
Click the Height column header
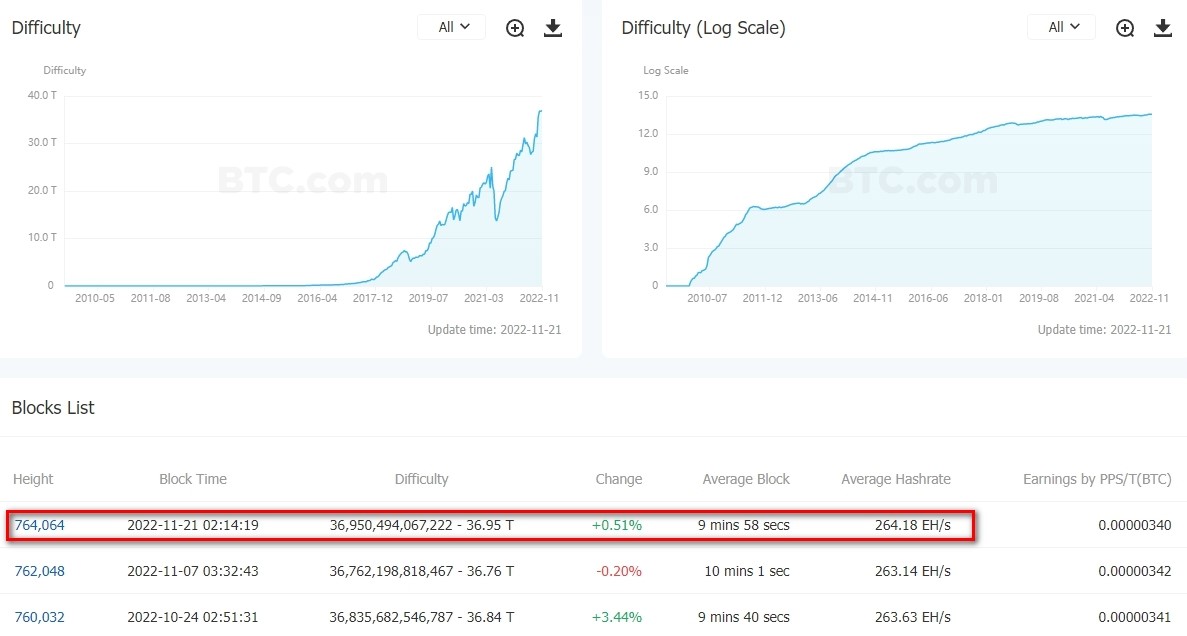(x=33, y=479)
